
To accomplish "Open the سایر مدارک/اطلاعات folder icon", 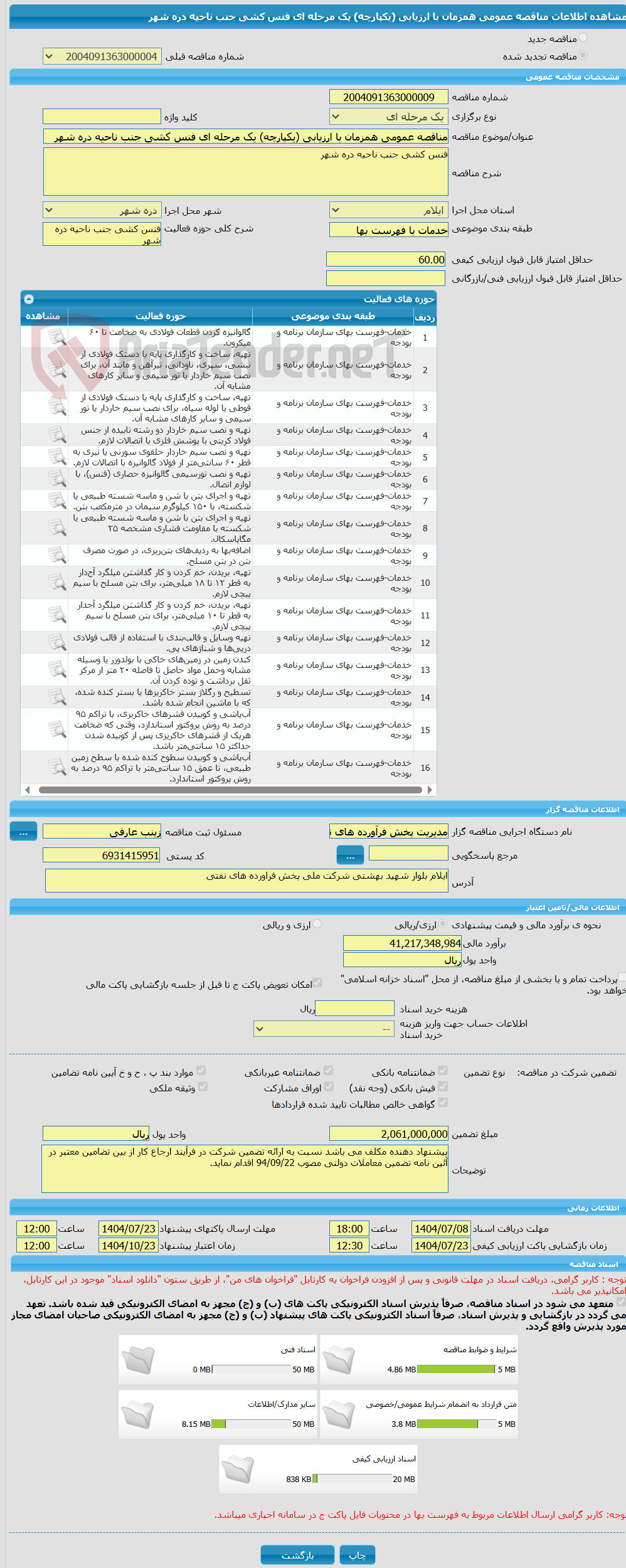I will [138, 1415].
